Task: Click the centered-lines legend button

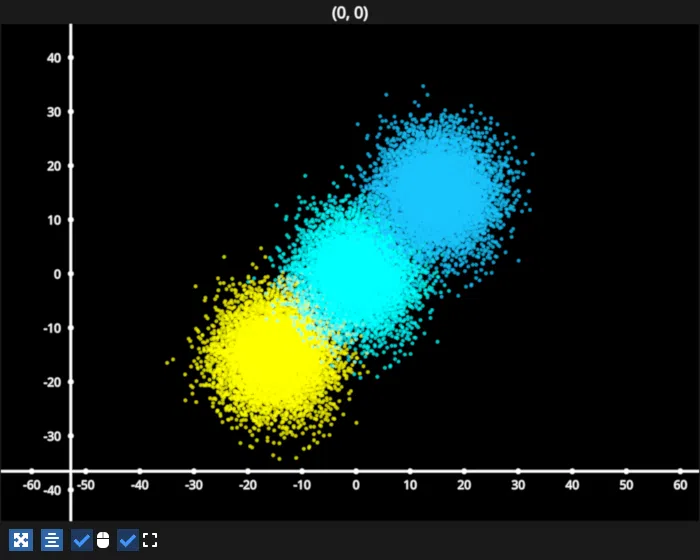Action: [x=52, y=540]
